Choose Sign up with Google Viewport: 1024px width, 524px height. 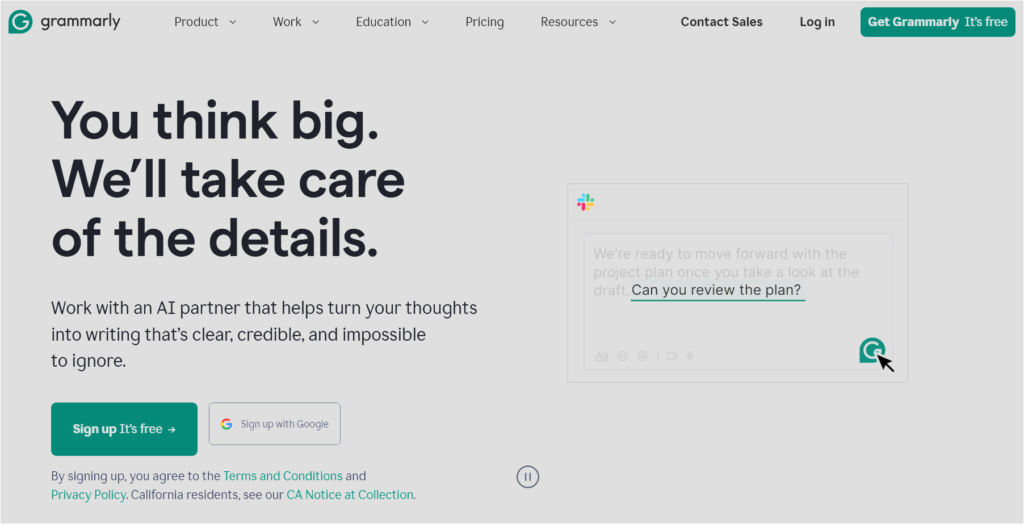tap(275, 424)
